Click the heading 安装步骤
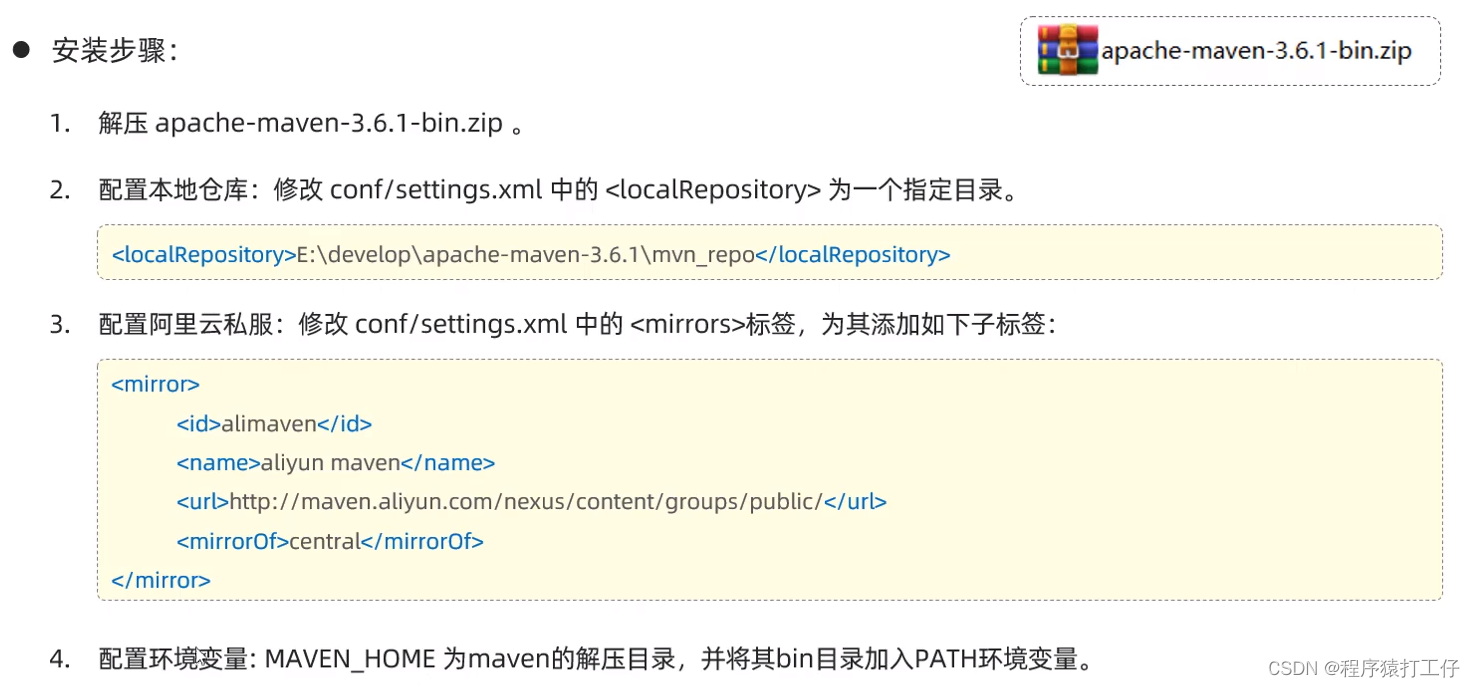1475x687 pixels. [114, 51]
